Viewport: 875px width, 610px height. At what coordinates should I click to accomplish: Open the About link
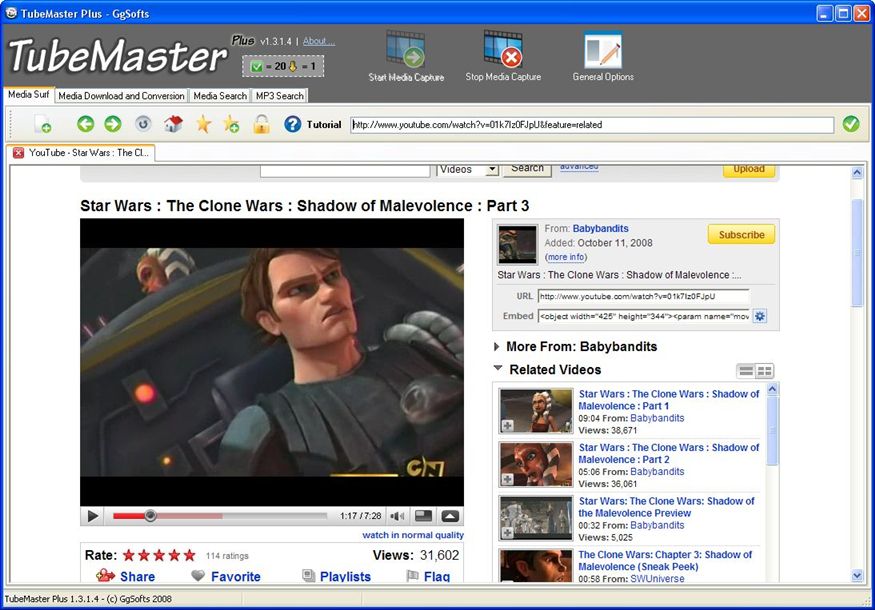[319, 41]
